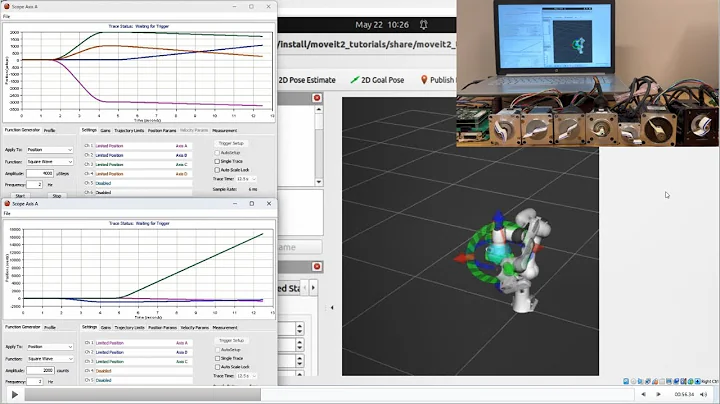
Task: Open Trace Time dropdown in lower Scope window
Action: click(247, 376)
